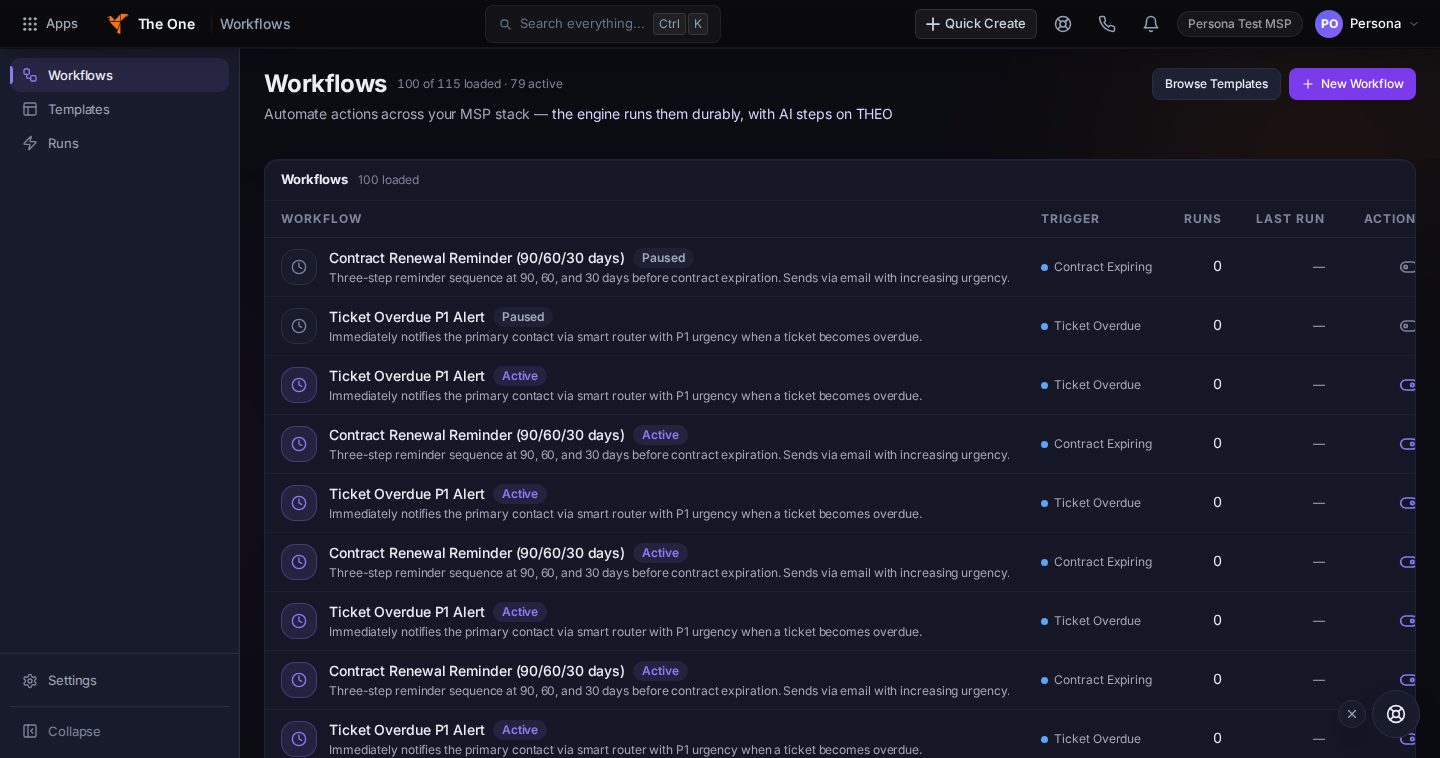Open the Persona Test MSP tenant selector
This screenshot has height=758, width=1440.
point(1240,24)
